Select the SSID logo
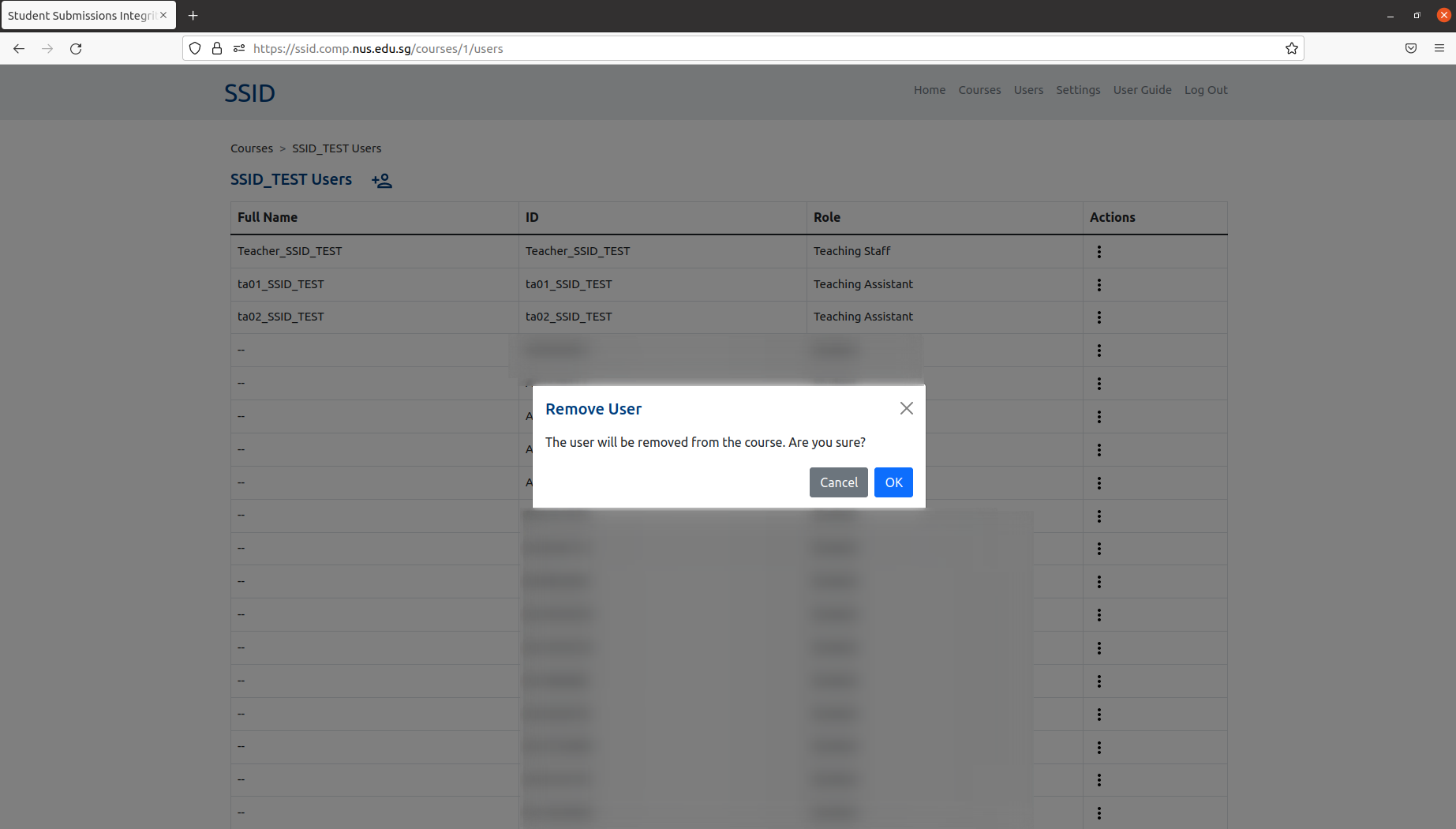Image resolution: width=1456 pixels, height=829 pixels. (249, 92)
